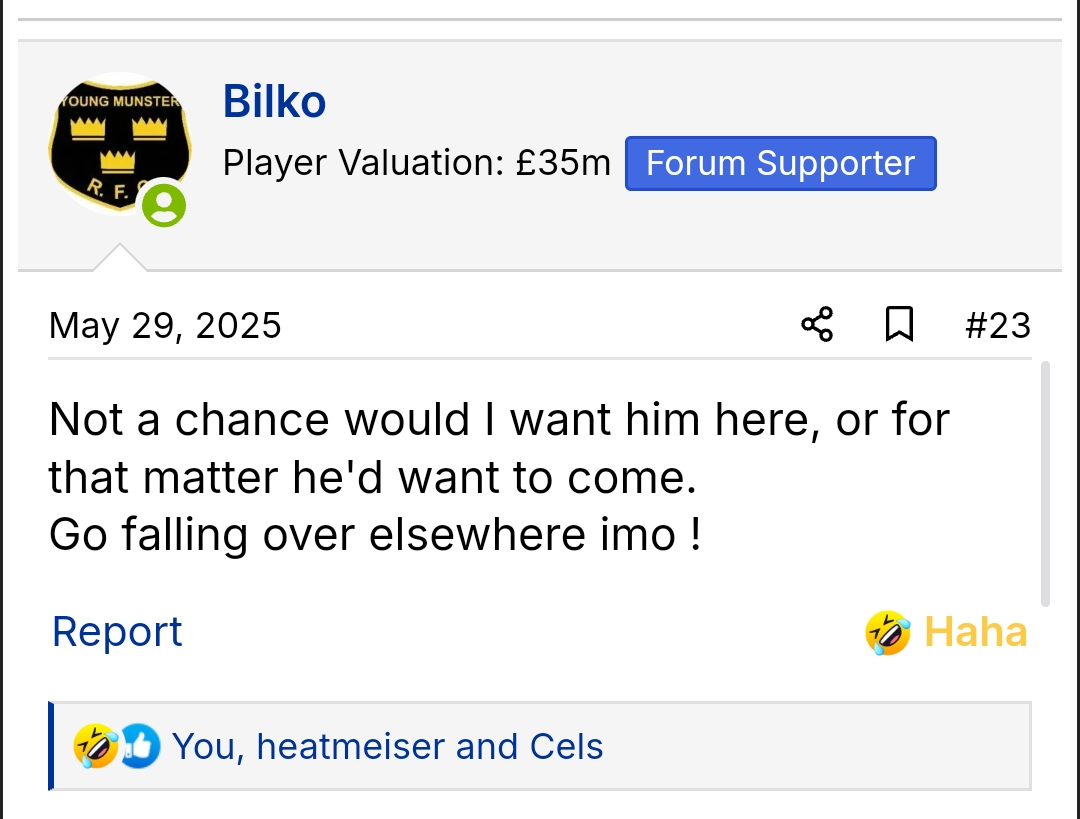This screenshot has height=819, width=1080.
Task: Share post #23 via share icon
Action: 817,325
